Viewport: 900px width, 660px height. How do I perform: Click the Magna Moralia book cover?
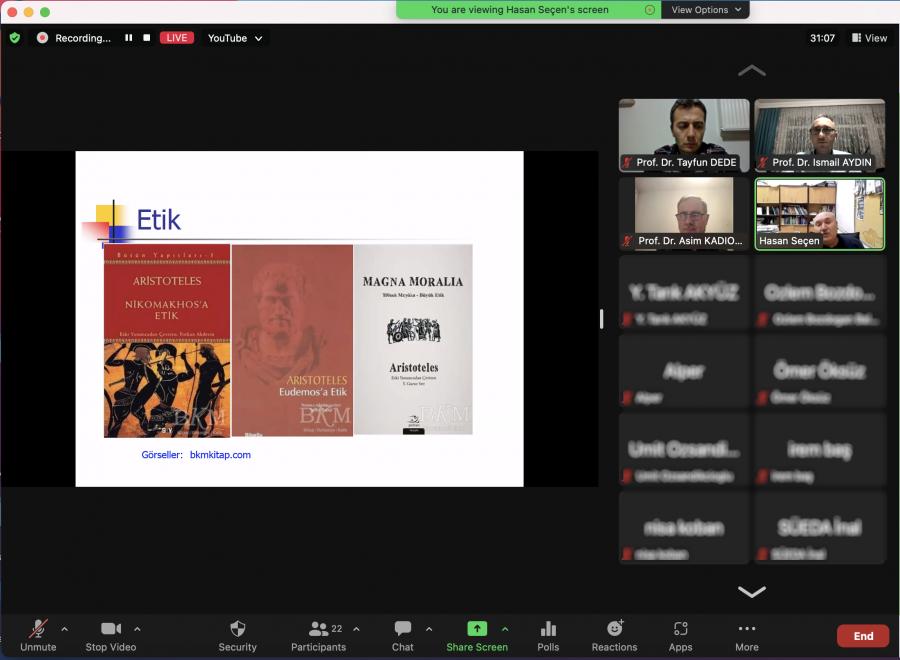pyautogui.click(x=413, y=339)
